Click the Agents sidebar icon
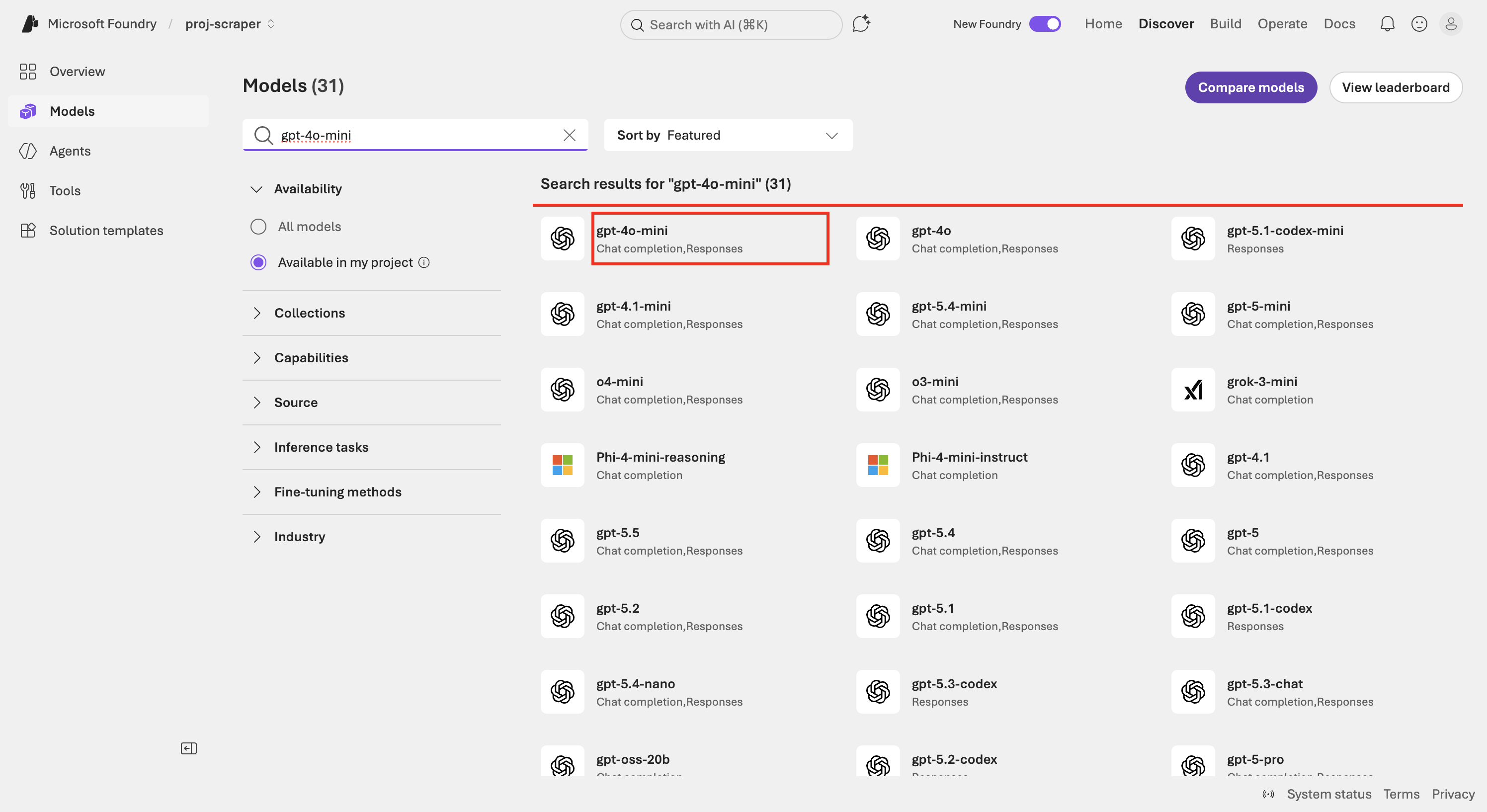 coord(28,151)
